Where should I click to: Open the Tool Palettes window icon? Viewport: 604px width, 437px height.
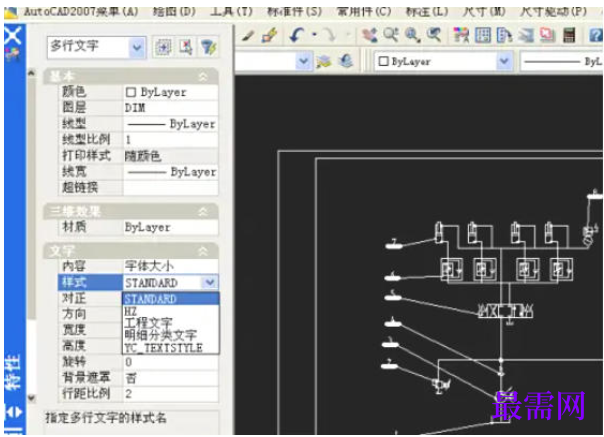click(x=504, y=35)
